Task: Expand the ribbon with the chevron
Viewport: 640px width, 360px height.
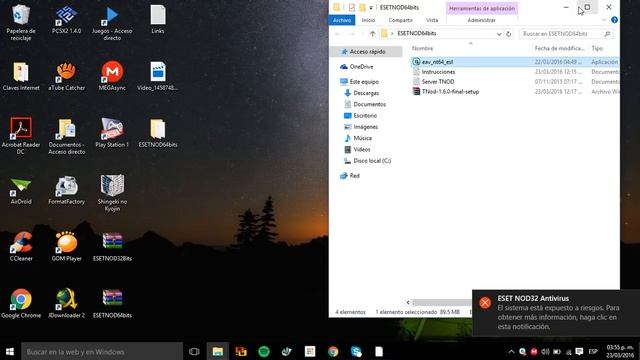Action: (604, 20)
